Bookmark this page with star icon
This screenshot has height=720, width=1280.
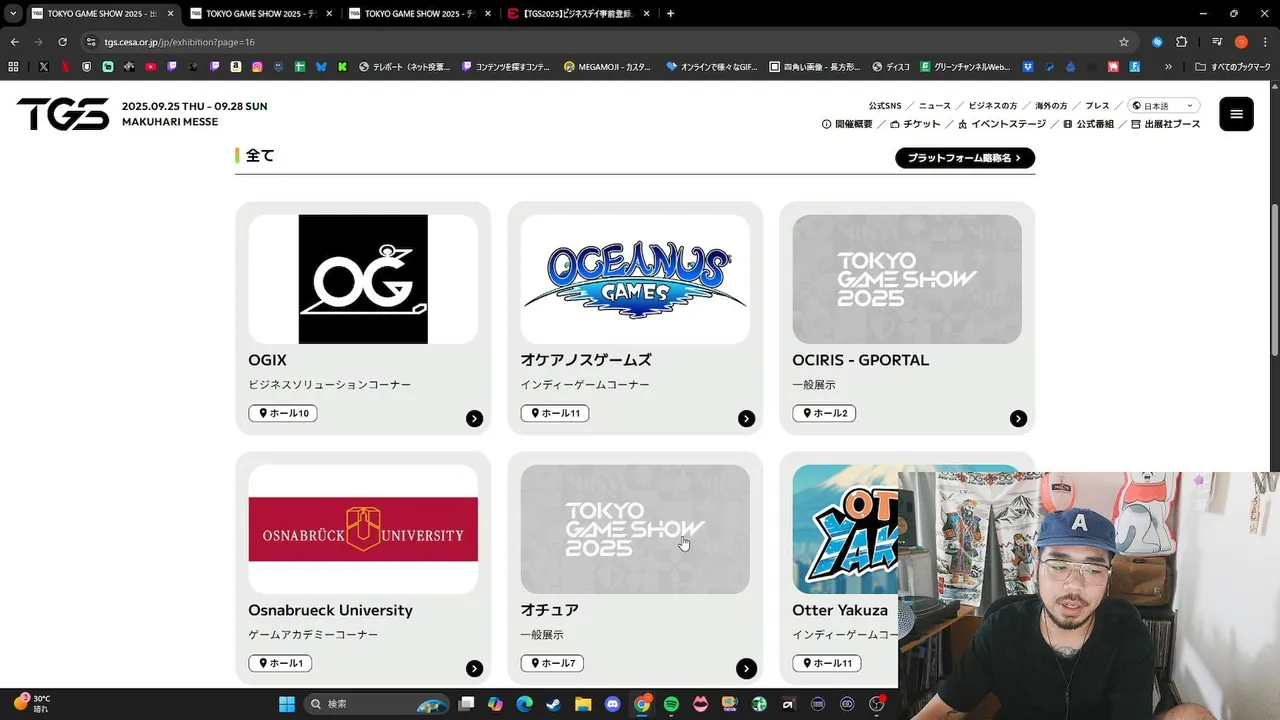(x=1124, y=42)
